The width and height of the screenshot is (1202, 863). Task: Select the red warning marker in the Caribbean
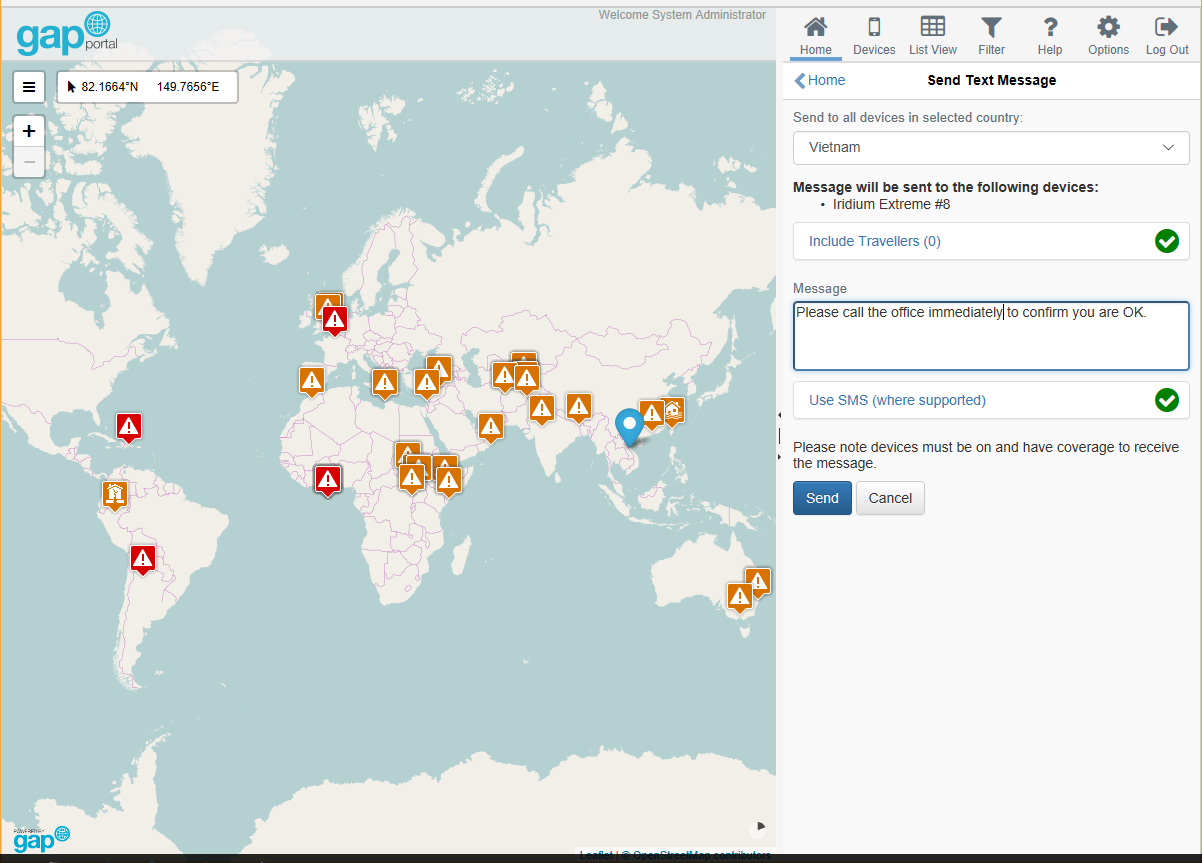[129, 428]
